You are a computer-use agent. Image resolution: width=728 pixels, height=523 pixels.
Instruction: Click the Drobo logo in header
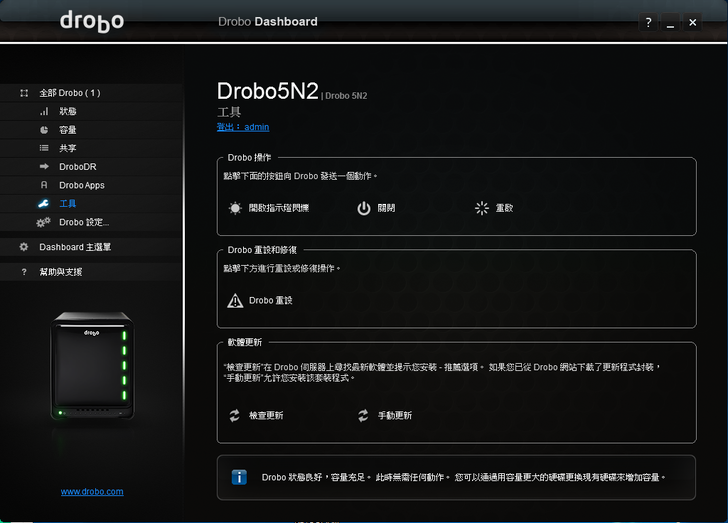[x=92, y=21]
